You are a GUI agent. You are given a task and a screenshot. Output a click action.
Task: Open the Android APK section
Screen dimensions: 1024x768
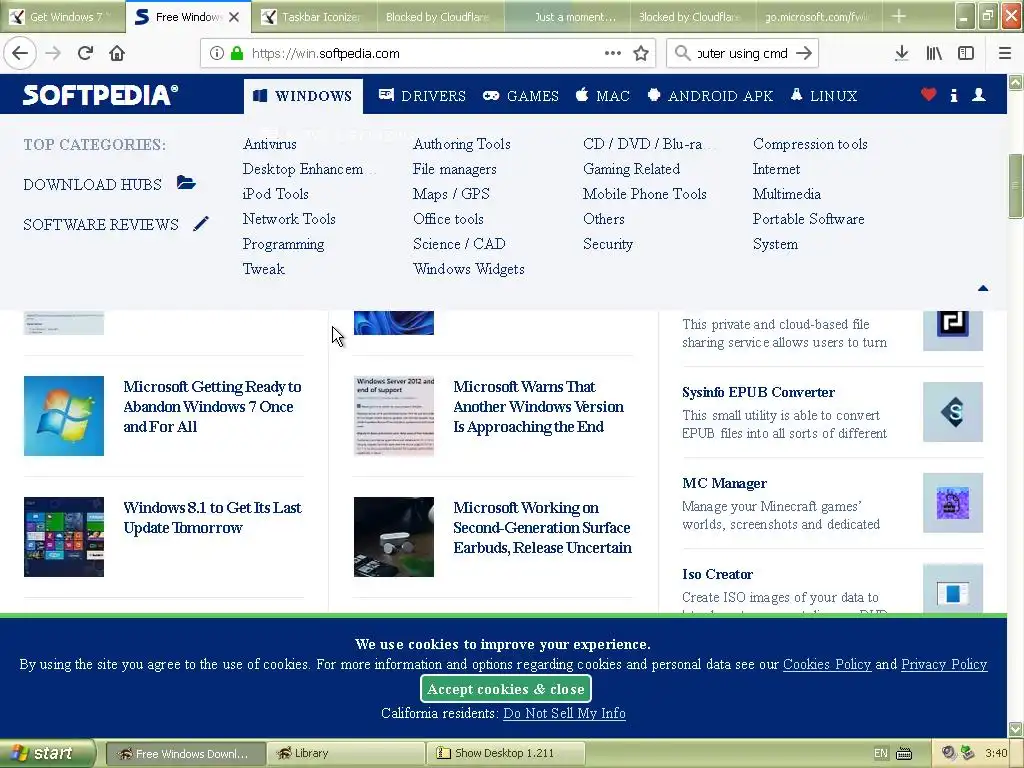click(x=710, y=96)
